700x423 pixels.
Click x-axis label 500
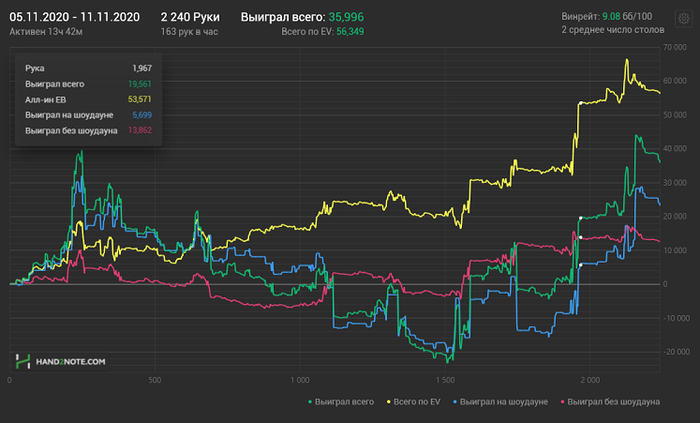154,380
